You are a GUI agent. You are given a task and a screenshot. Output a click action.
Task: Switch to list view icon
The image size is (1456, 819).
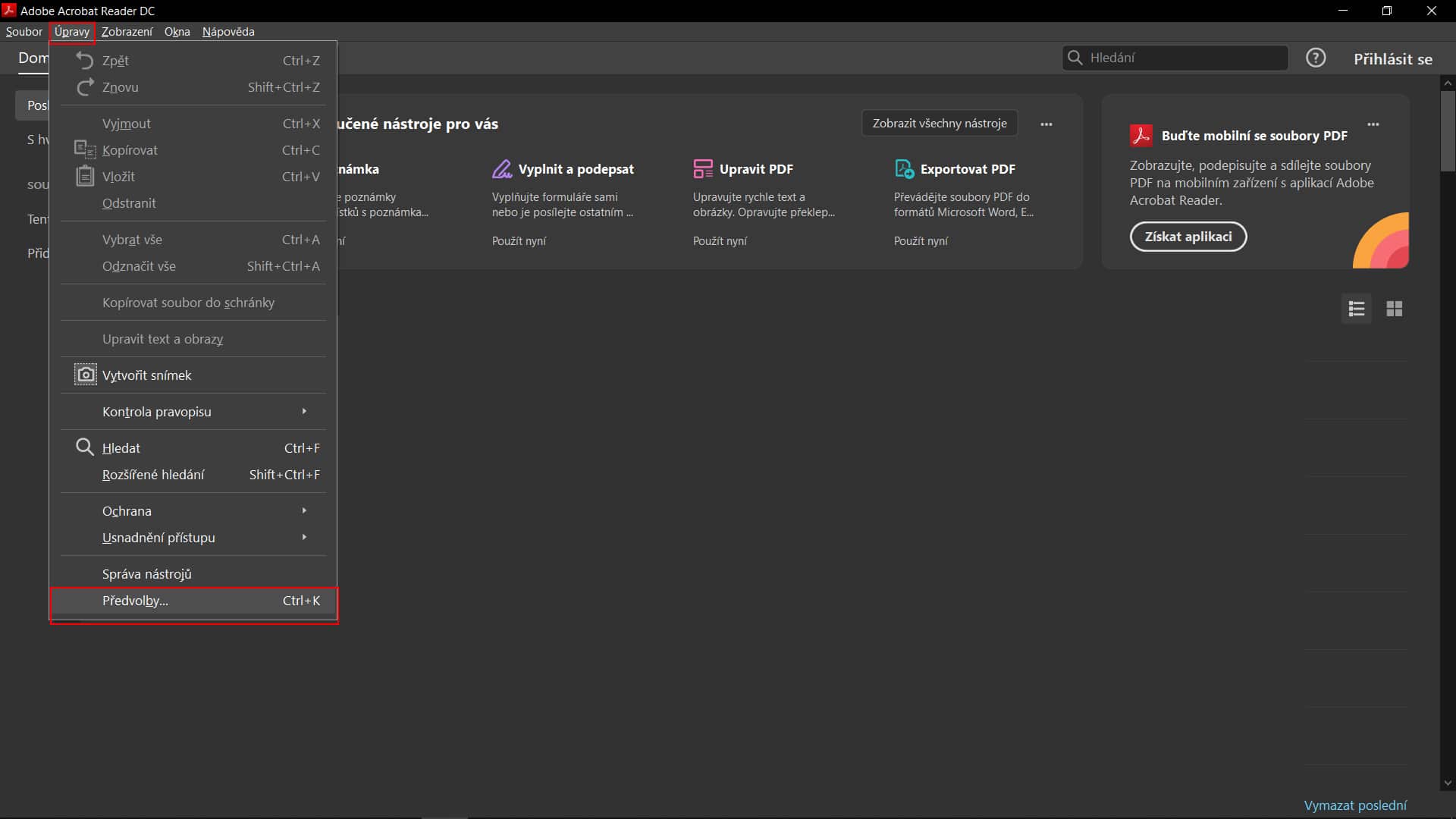tap(1357, 309)
